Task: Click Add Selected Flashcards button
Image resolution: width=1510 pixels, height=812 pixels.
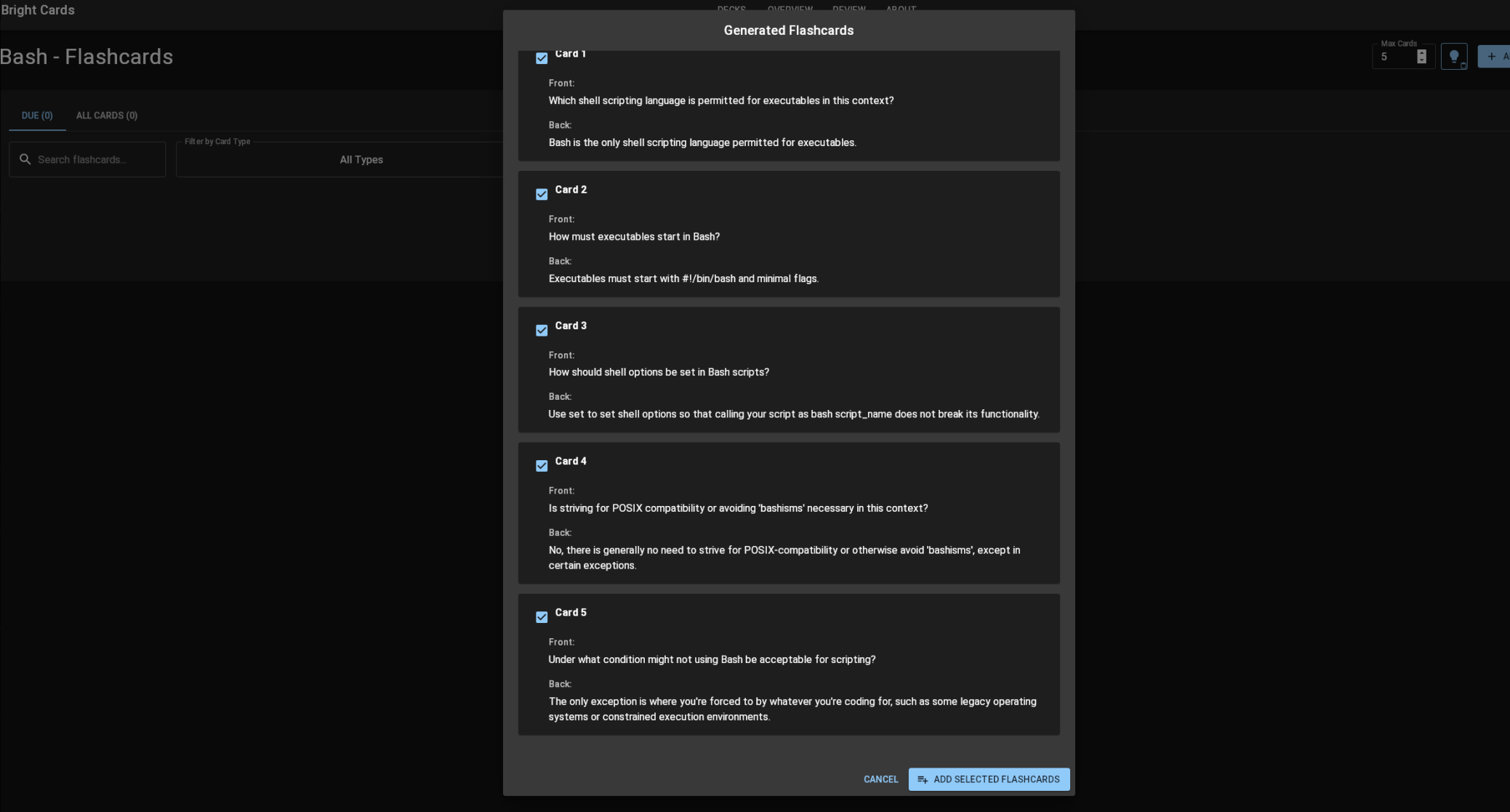Action: tap(989, 779)
